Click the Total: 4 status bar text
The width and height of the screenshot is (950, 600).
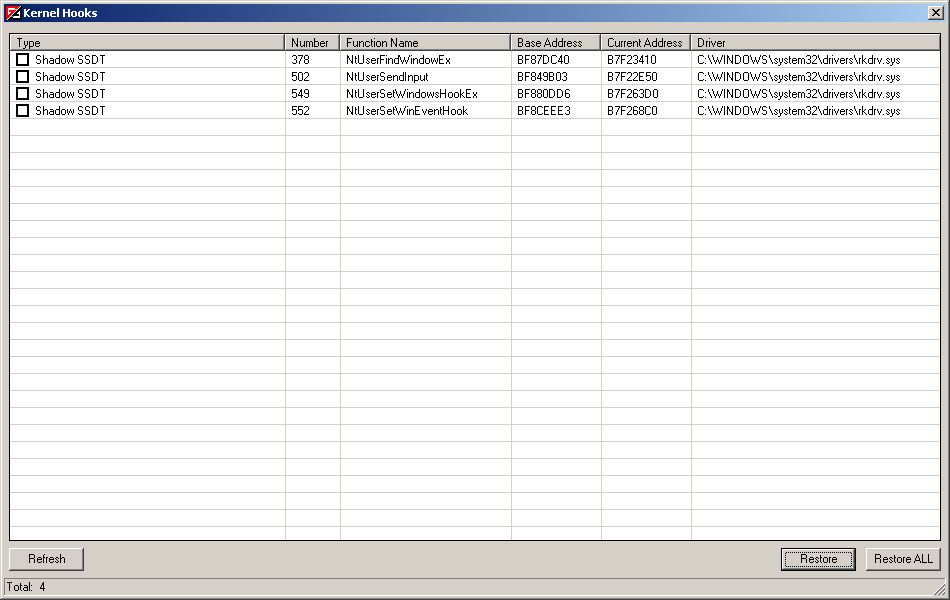tap(26, 587)
